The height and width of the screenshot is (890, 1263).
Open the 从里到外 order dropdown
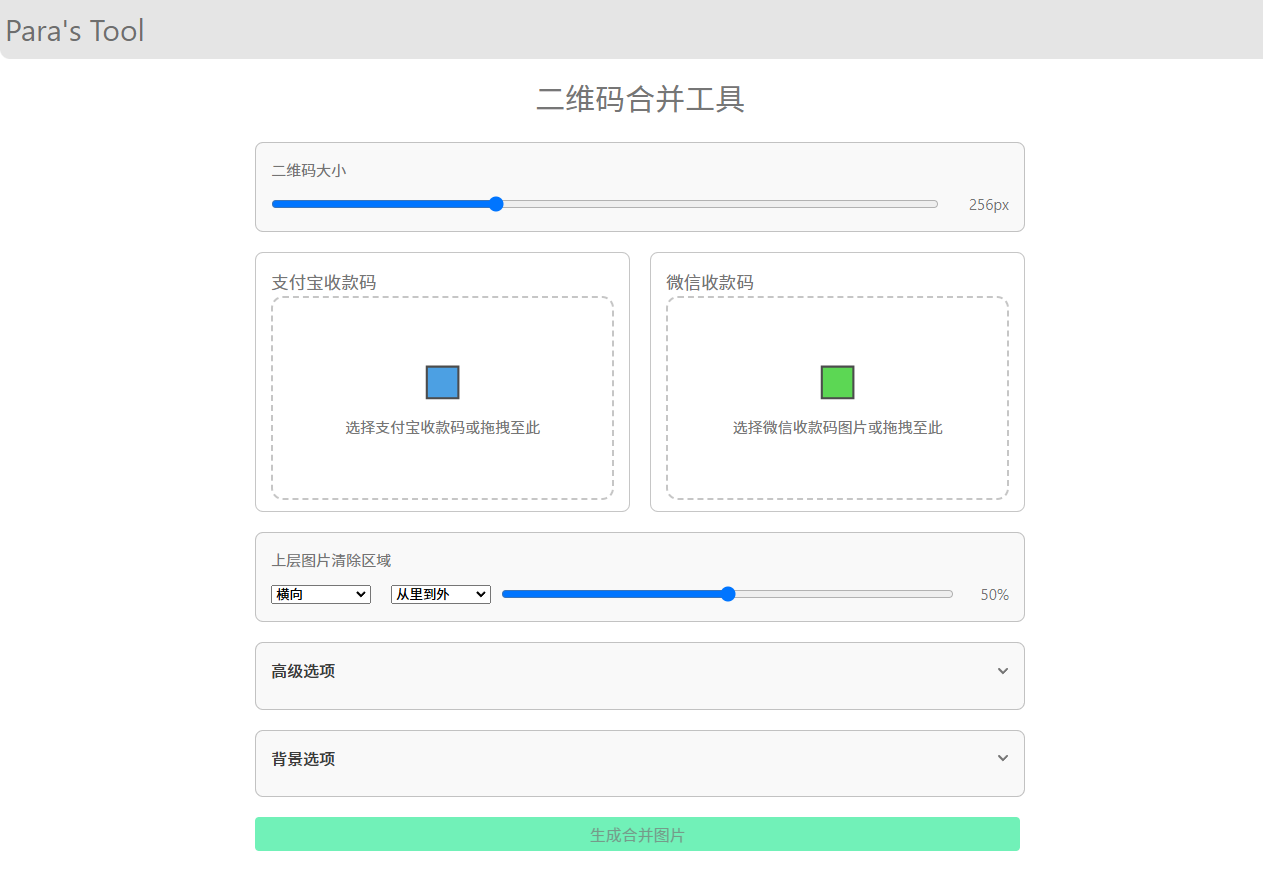click(x=440, y=593)
